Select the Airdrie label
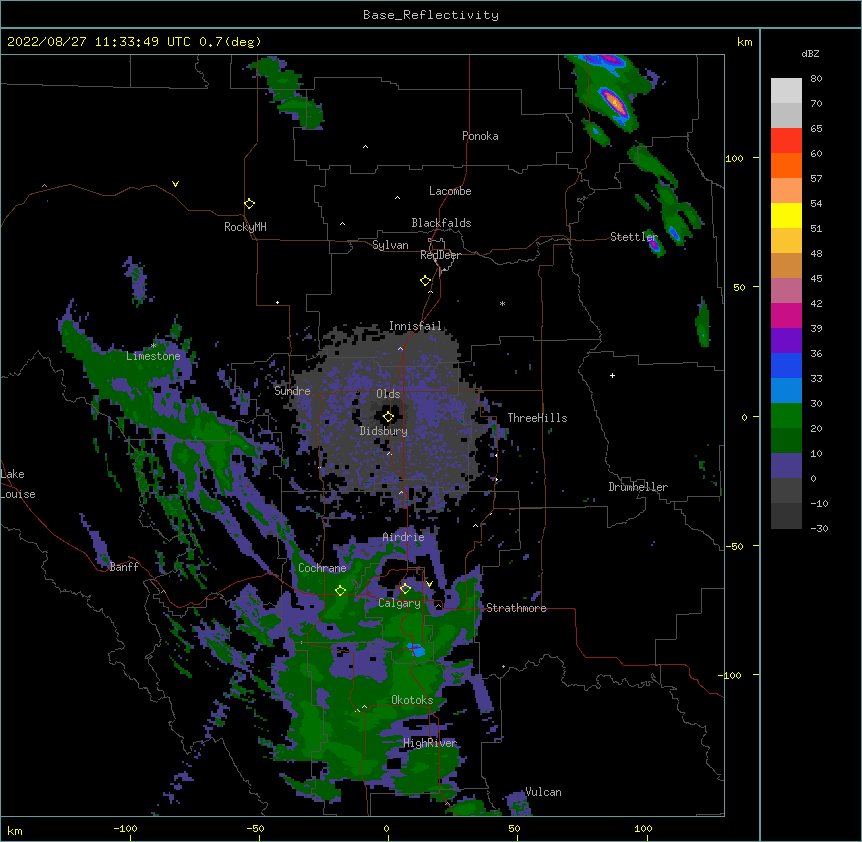The height and width of the screenshot is (842, 862). (x=403, y=537)
